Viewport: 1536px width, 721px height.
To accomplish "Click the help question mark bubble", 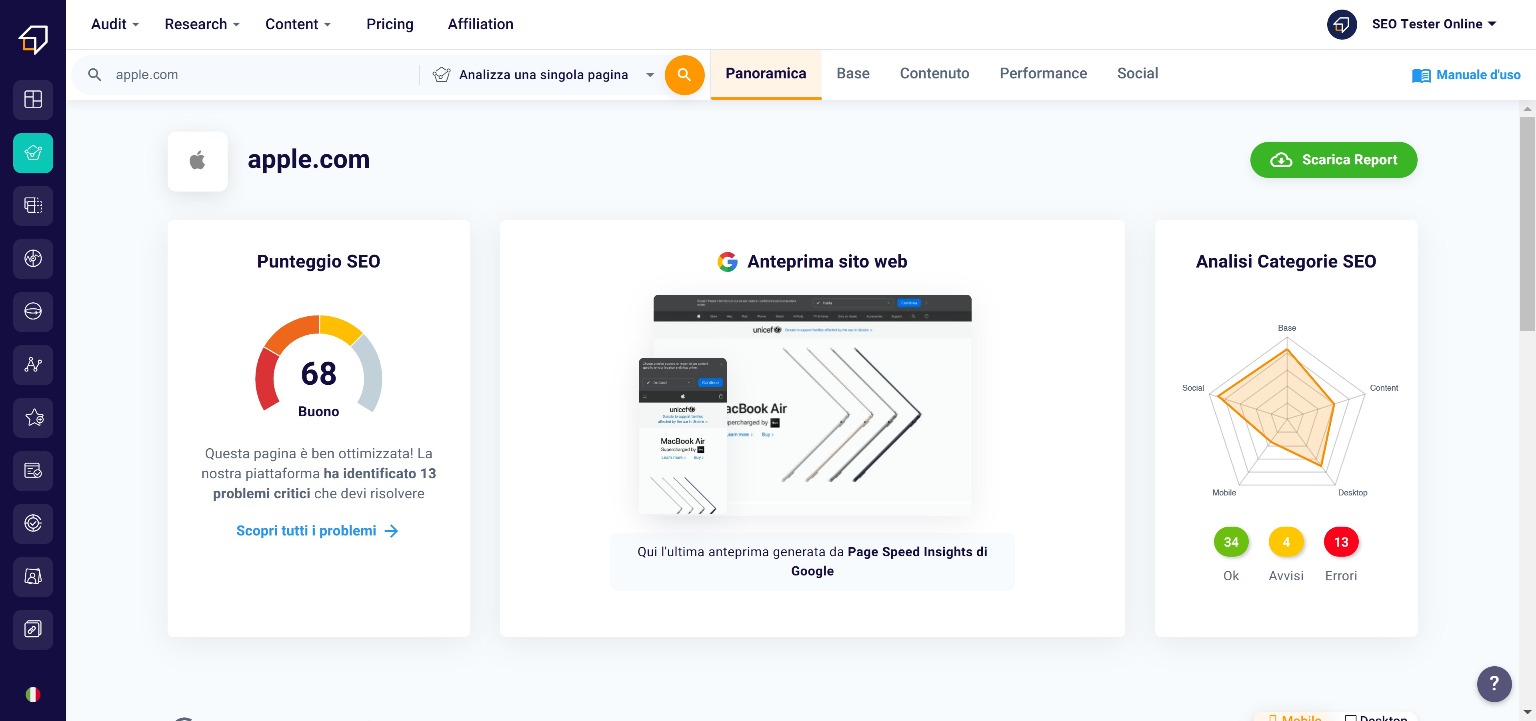I will (1494, 684).
